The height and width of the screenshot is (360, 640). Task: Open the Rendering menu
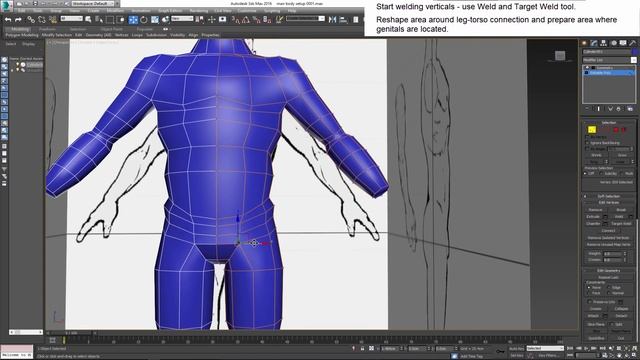tap(199, 11)
